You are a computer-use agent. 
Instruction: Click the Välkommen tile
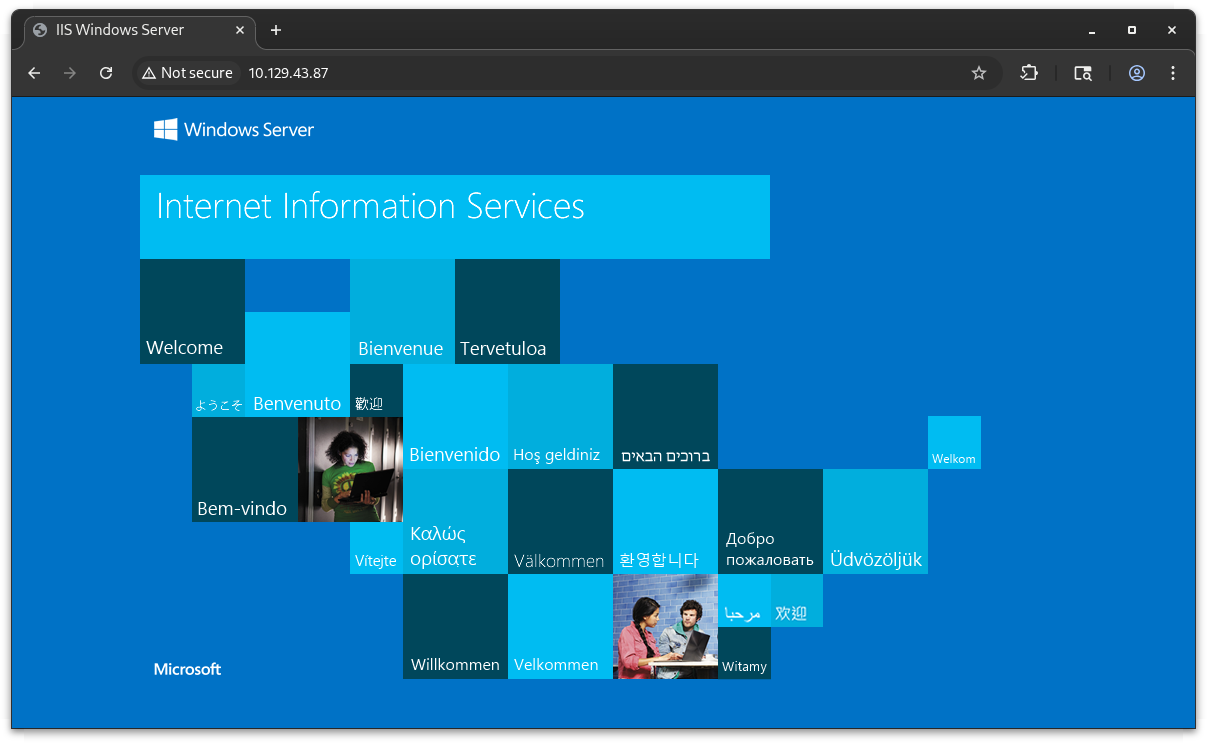coord(560,521)
